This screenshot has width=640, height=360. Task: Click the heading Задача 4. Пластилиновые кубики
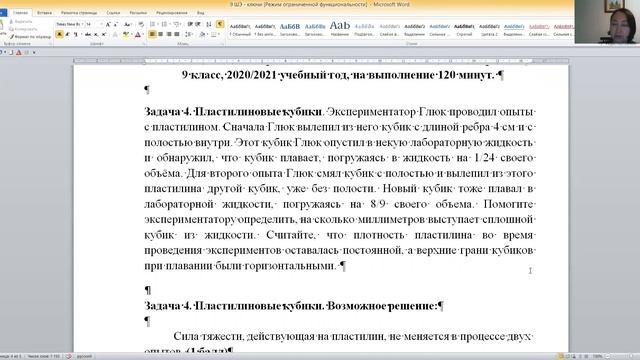tap(233, 111)
